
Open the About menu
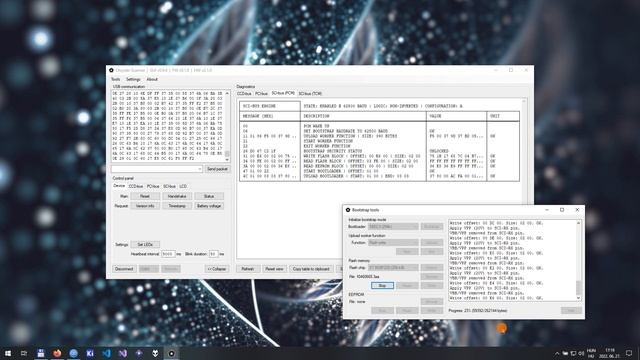coord(152,79)
